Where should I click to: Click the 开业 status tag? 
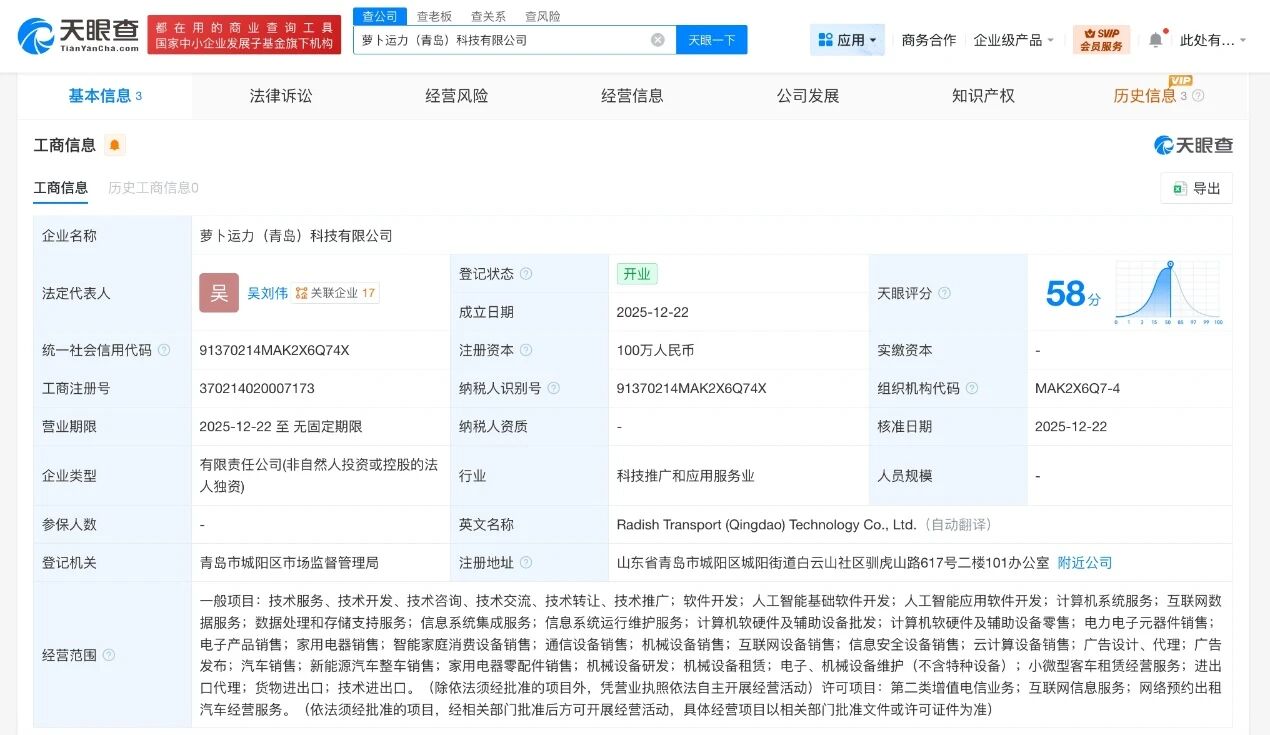click(x=637, y=274)
